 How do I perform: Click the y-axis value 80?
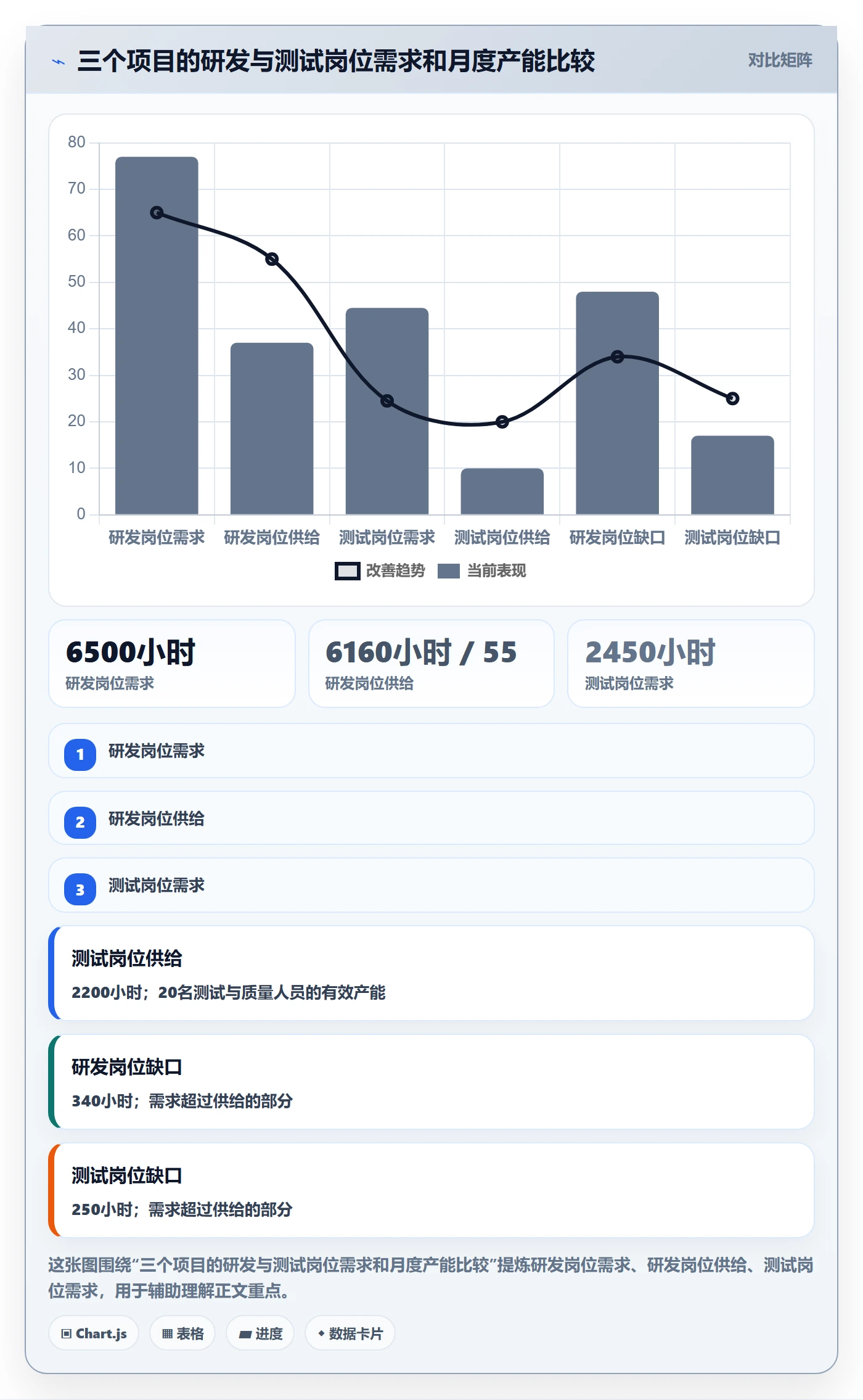pos(76,142)
